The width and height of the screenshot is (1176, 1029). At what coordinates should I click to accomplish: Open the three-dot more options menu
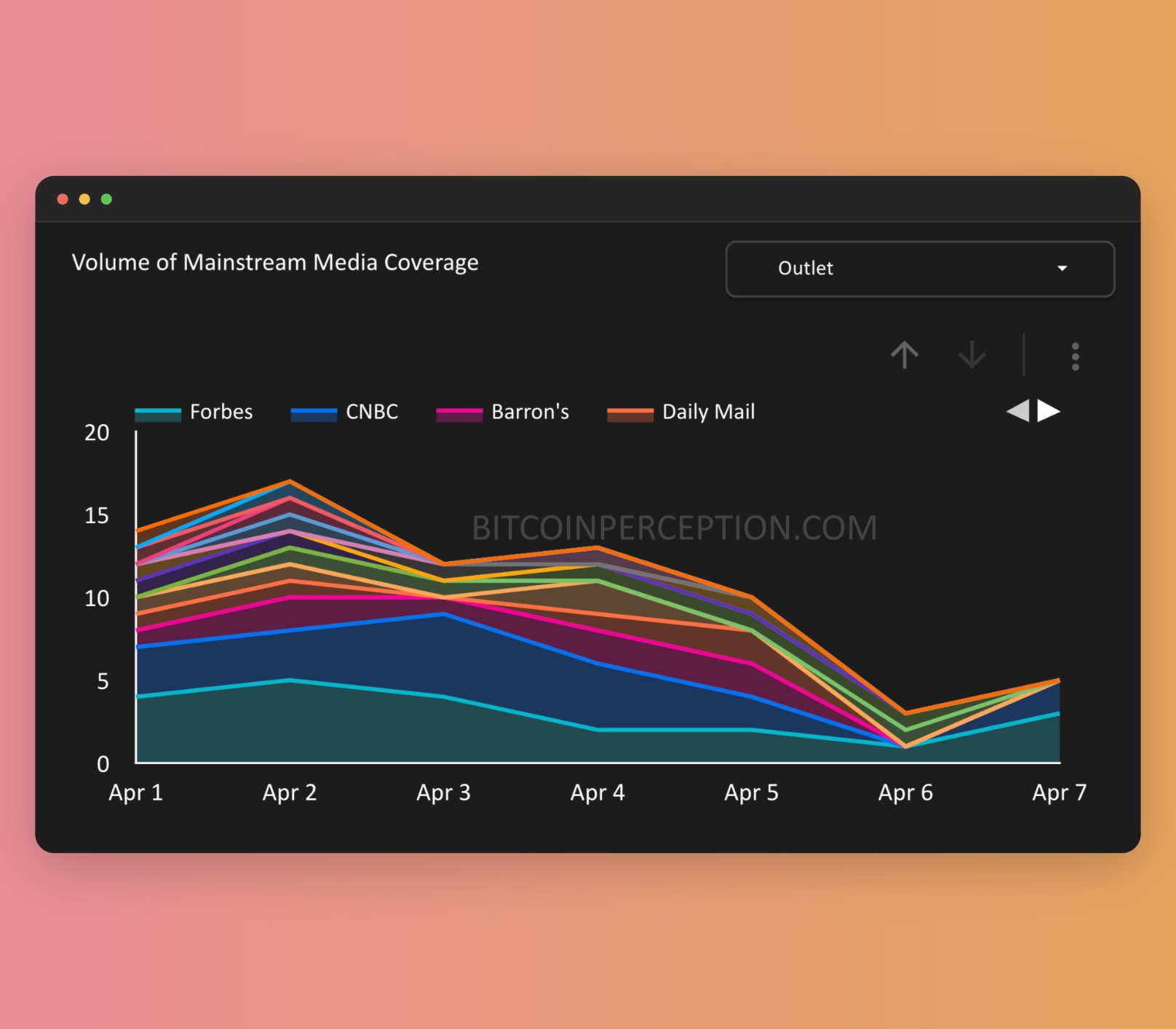click(x=1075, y=357)
